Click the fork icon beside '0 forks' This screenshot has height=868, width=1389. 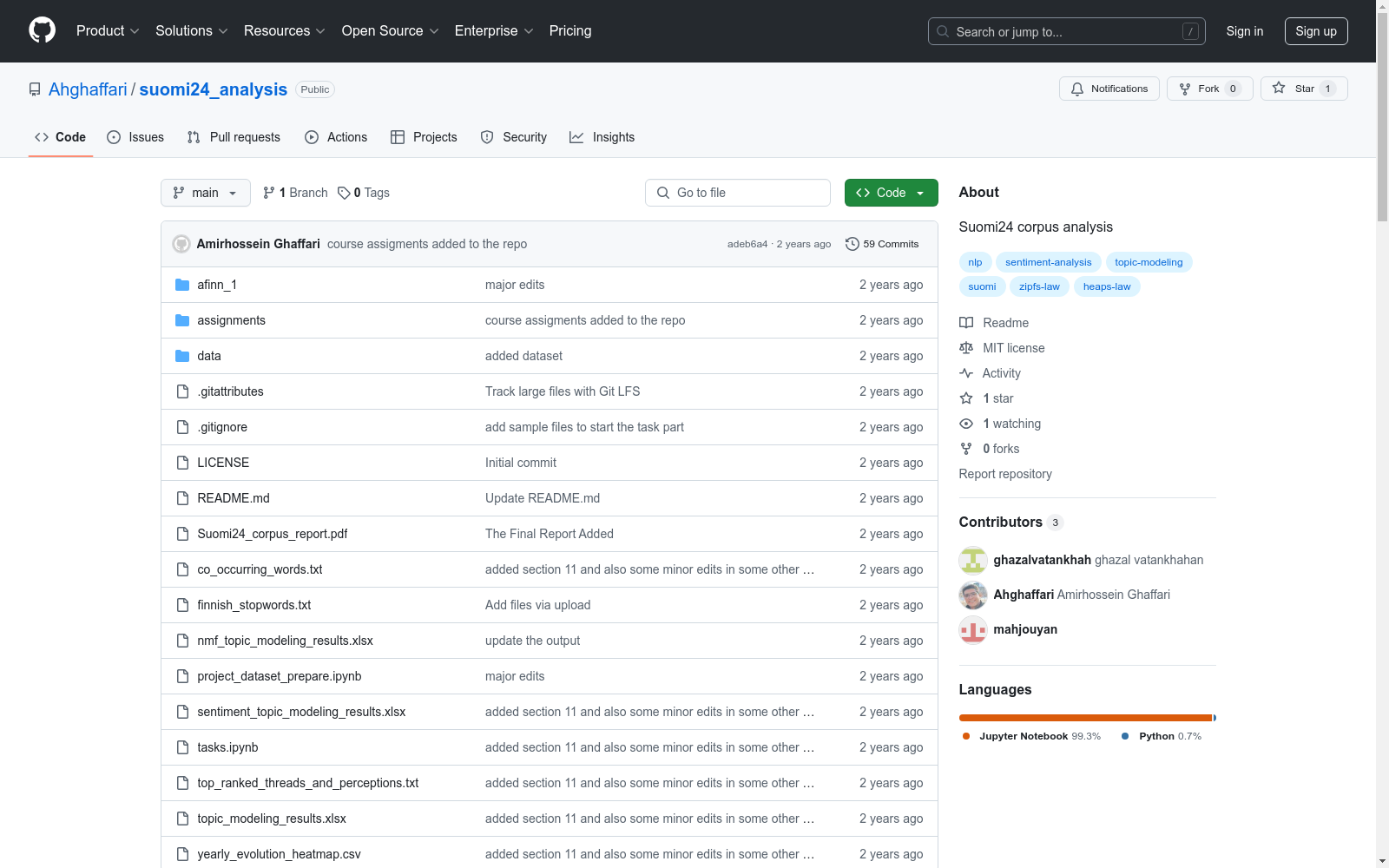tap(966, 449)
